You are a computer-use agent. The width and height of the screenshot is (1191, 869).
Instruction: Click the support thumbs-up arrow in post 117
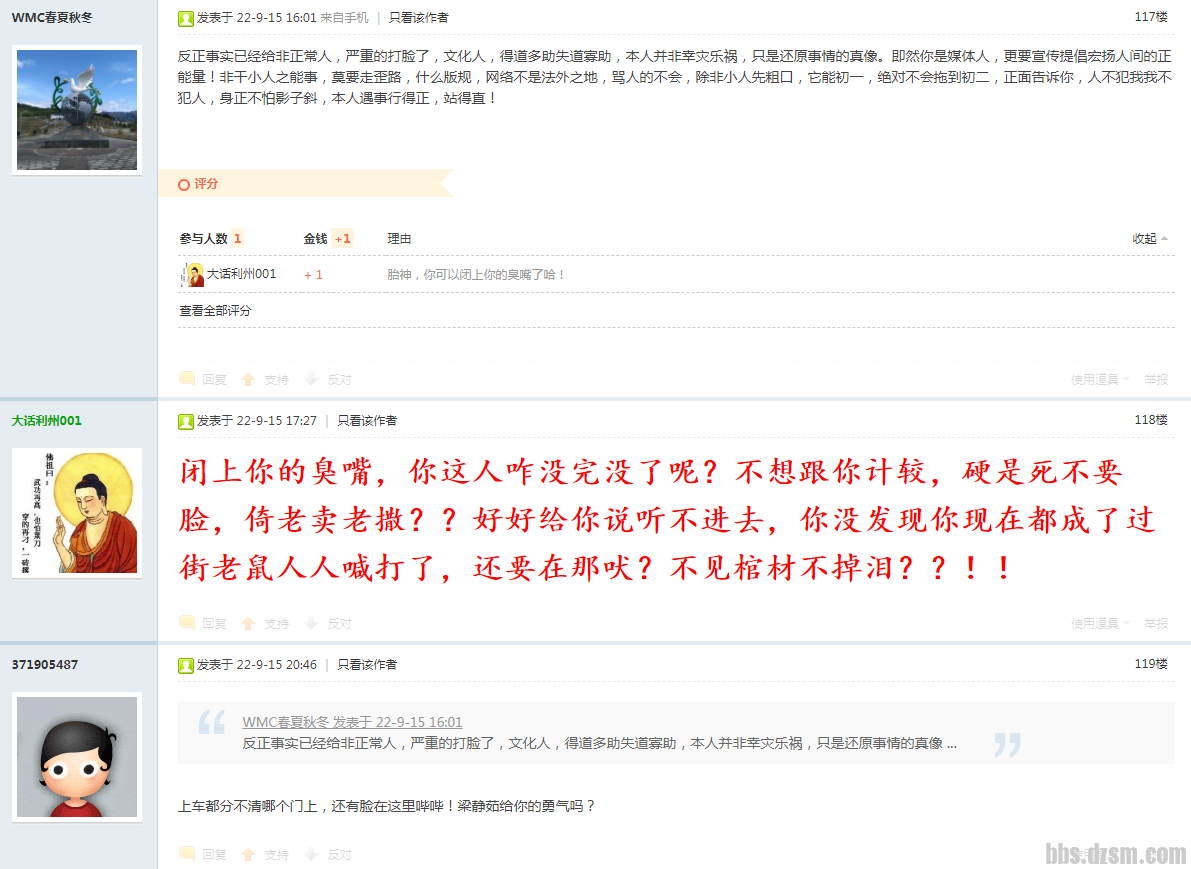point(248,379)
